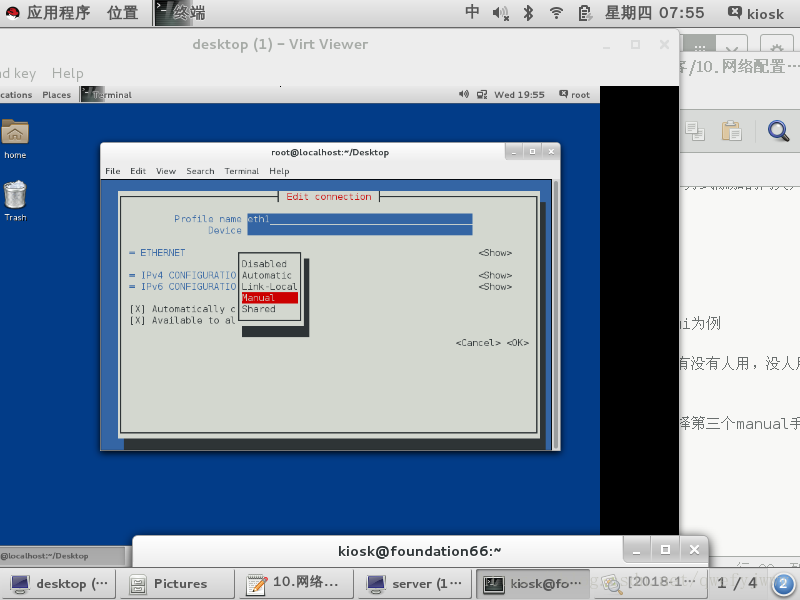Click the paste clipboard icon in editor toolbar
Image resolution: width=800 pixels, height=600 pixels.
point(732,131)
